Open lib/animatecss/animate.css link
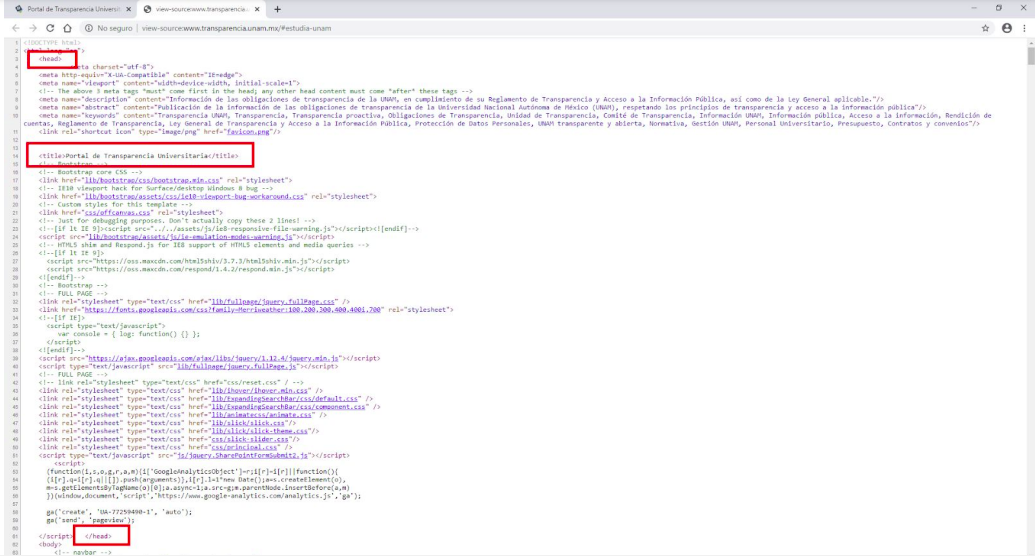This screenshot has width=1035, height=556. click(261, 415)
